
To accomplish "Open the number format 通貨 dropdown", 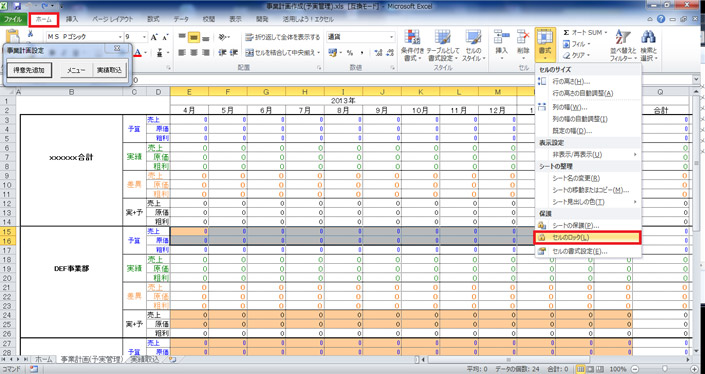I will point(392,37).
